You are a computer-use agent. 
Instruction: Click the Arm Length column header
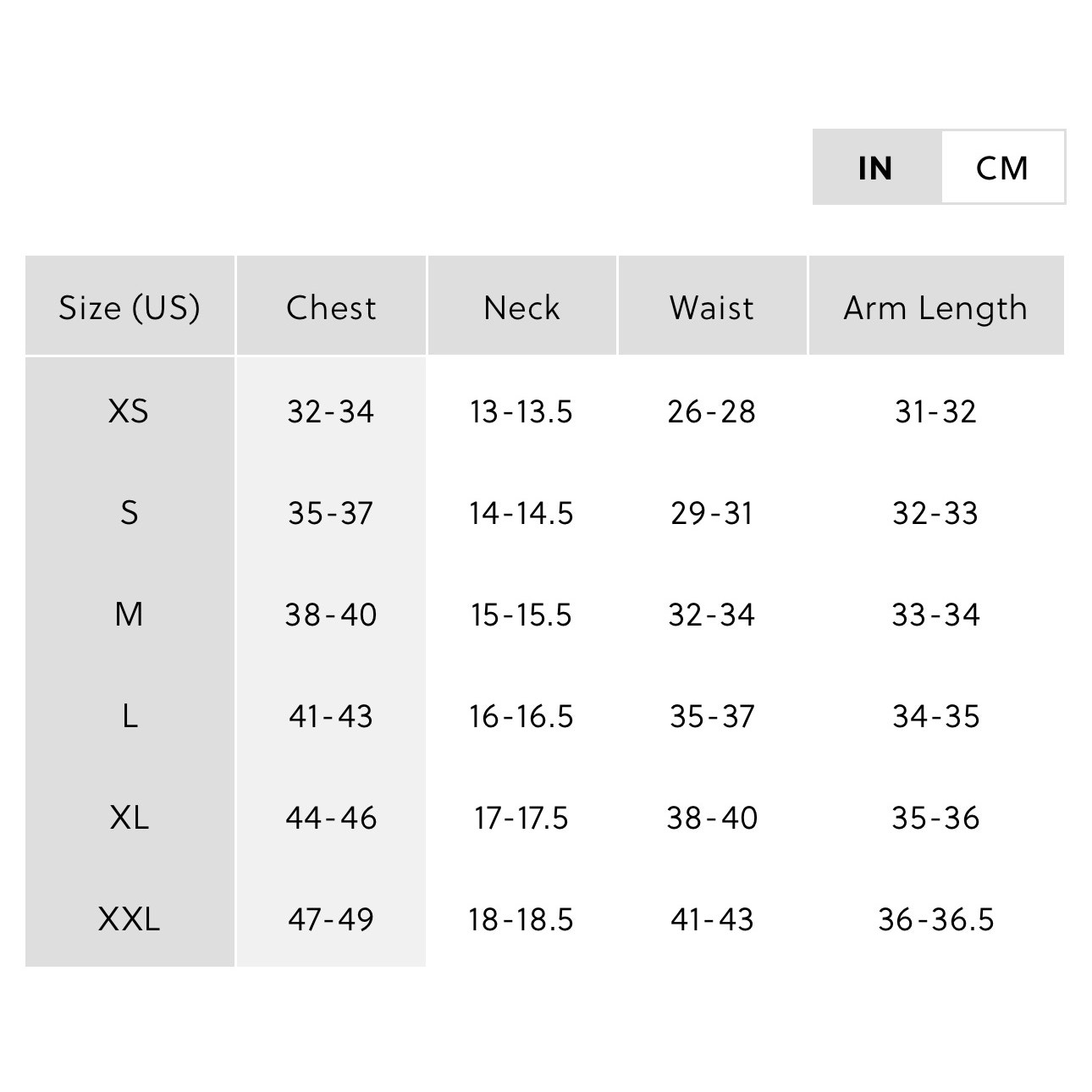pos(936,306)
